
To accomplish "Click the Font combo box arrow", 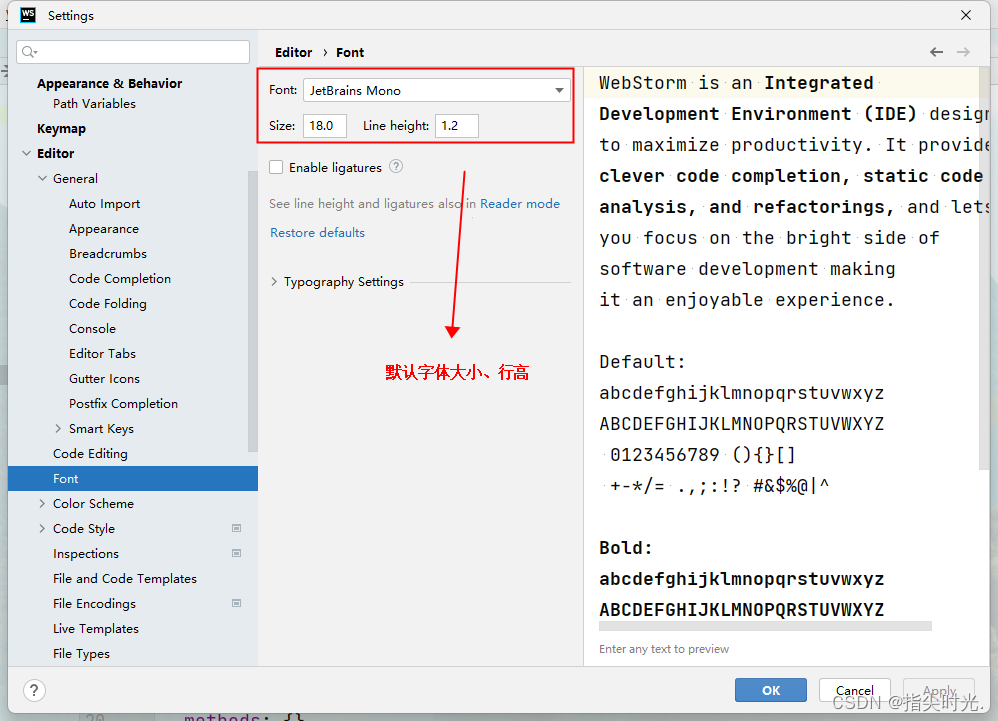I will [559, 90].
